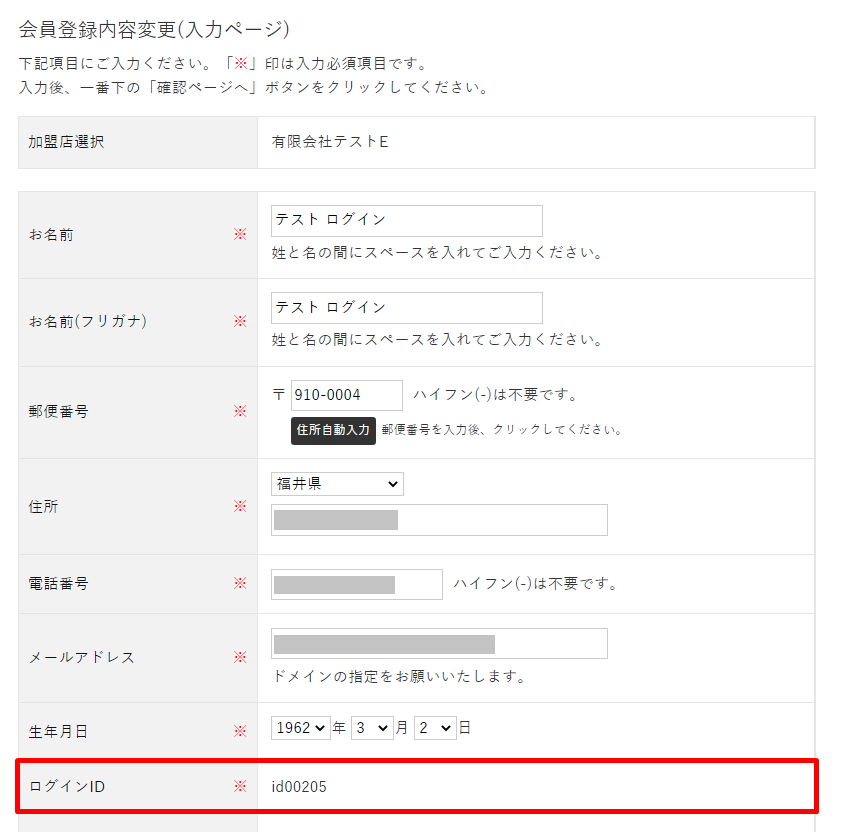This screenshot has width=843, height=832.
Task: Click the red ※ mark beside ログインID
Action: coord(240,787)
